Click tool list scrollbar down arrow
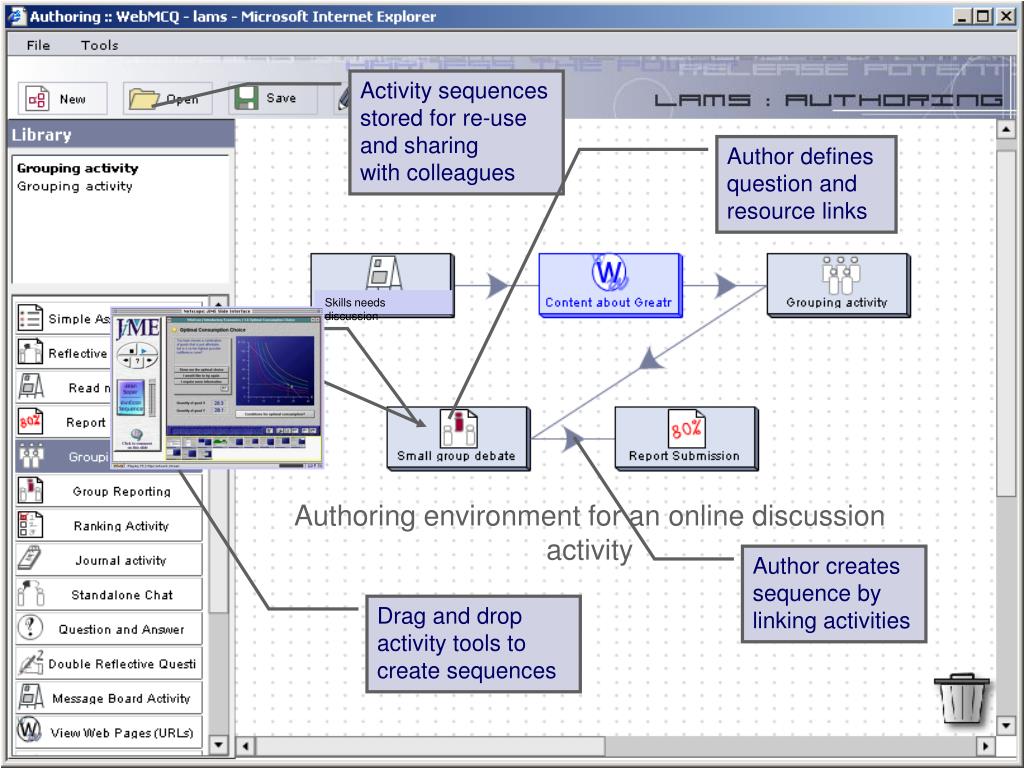1024x768 pixels. 218,744
